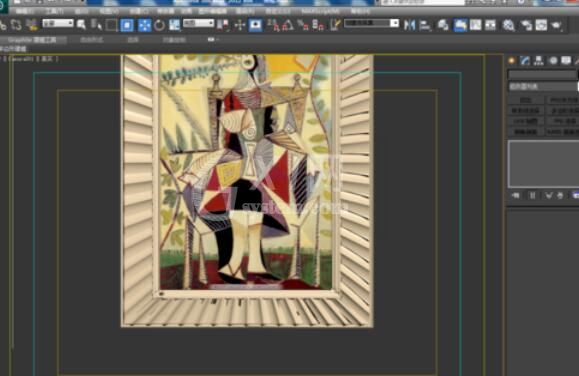Viewport: 579px width, 376px height.
Task: Open the fourth ribbon tab
Action: pyautogui.click(x=174, y=40)
